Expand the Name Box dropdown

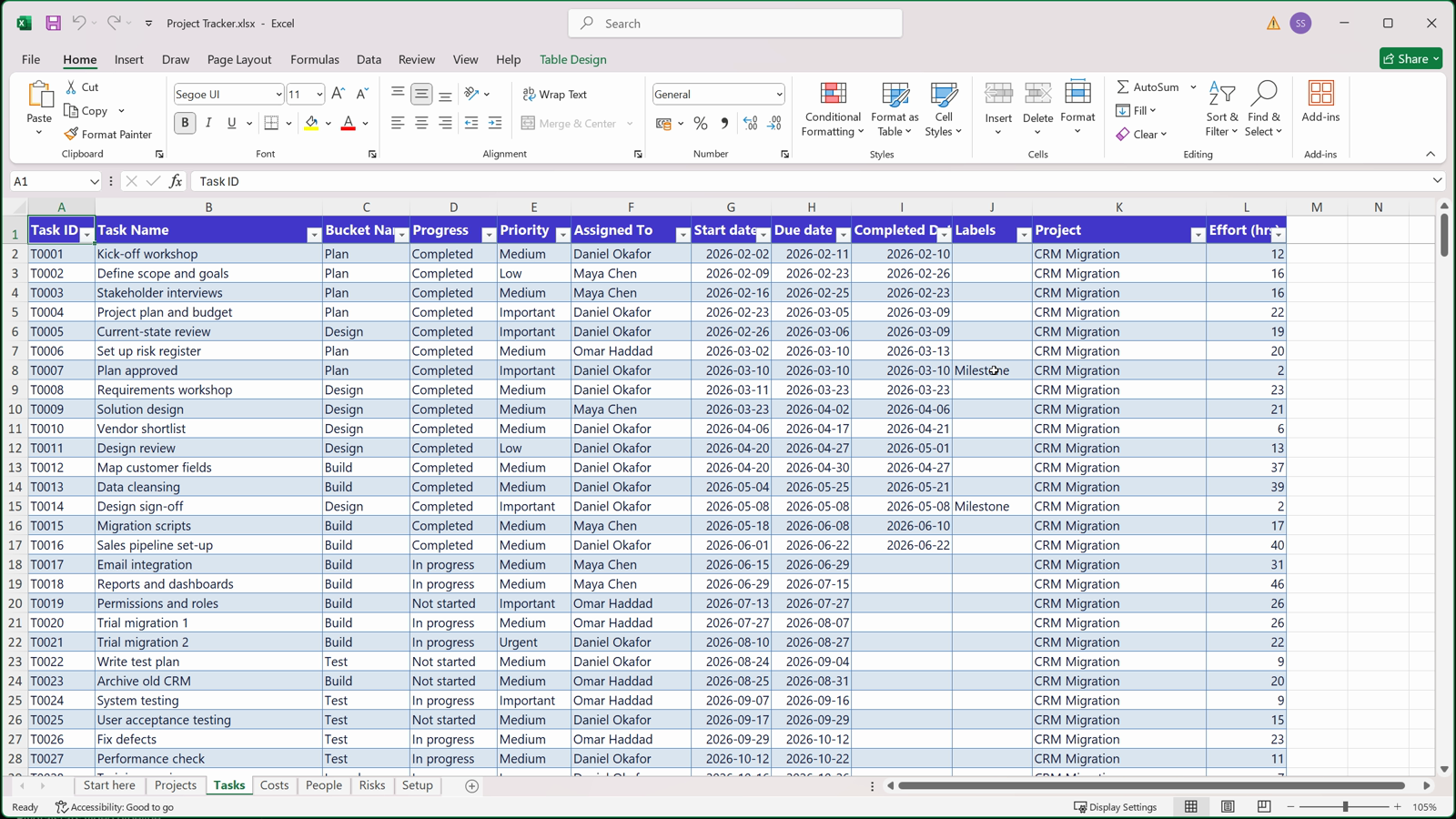tap(94, 182)
